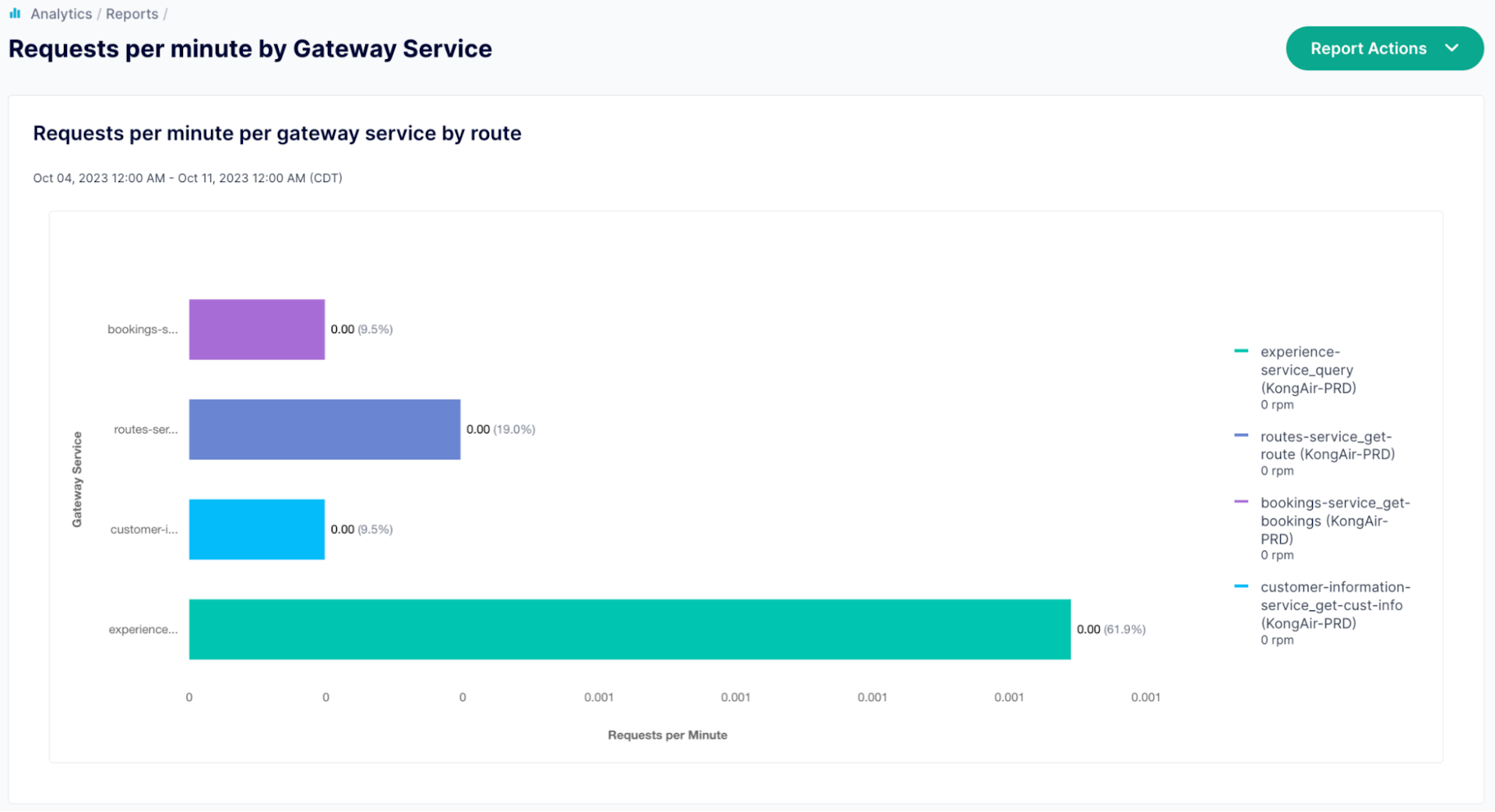Viewport: 1495px width, 812px height.
Task: Toggle routes-service_get-route legend color marker
Action: [1241, 436]
